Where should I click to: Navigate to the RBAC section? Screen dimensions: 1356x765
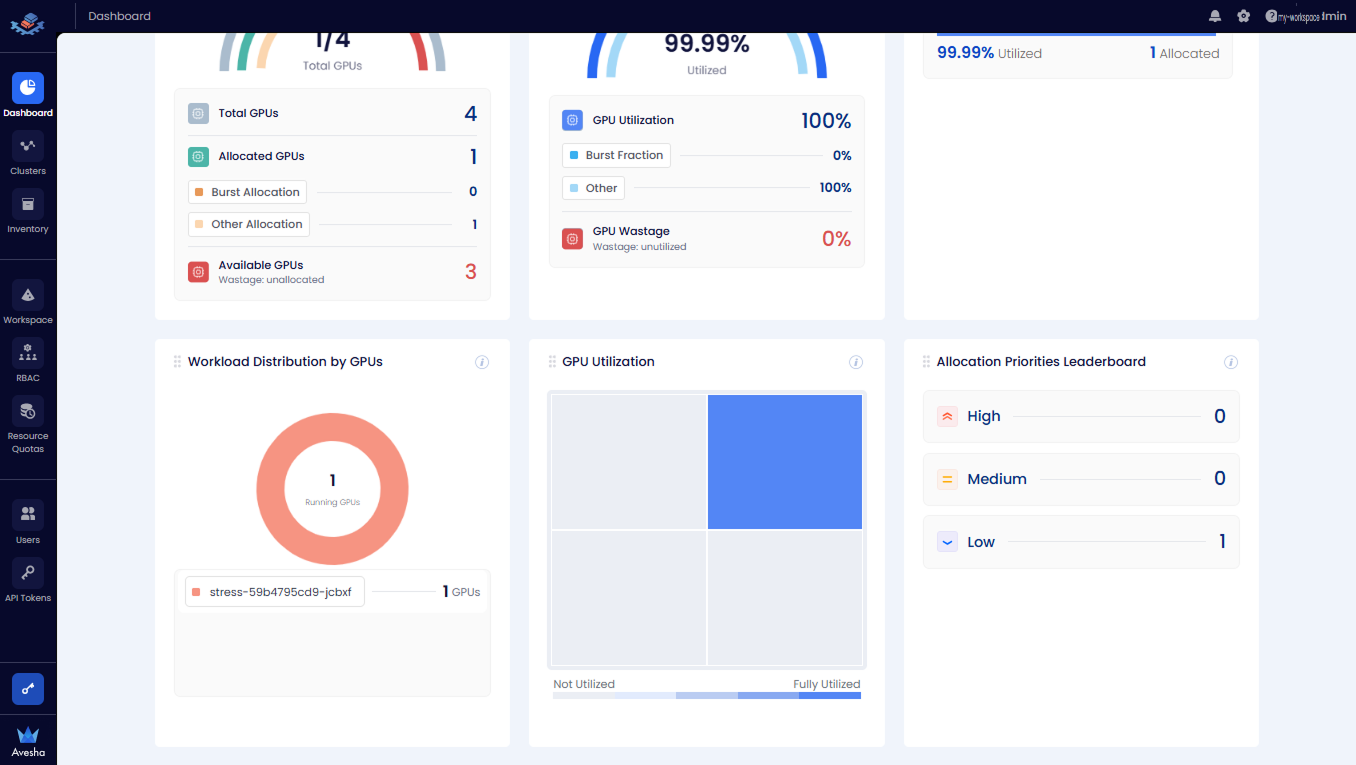[27, 360]
